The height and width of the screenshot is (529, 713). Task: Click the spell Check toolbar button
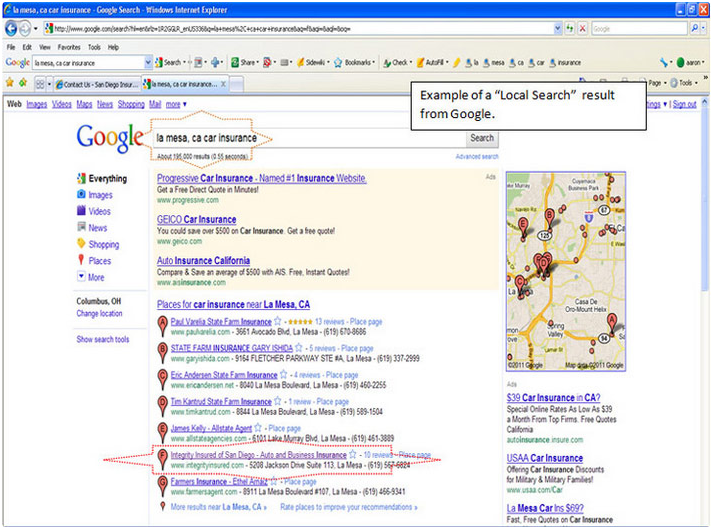click(397, 63)
